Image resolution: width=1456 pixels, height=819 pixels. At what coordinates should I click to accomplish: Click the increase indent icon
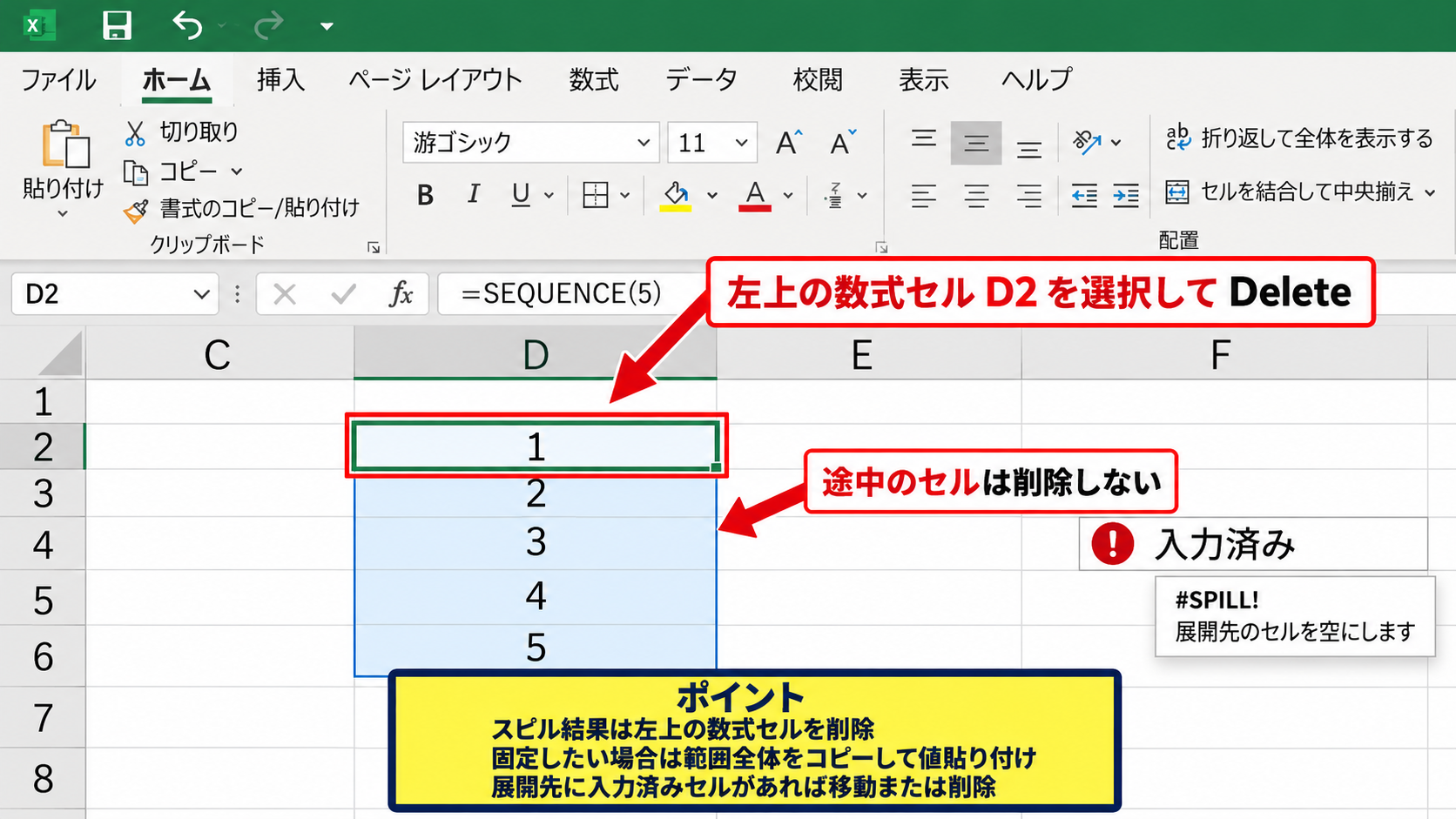1126,196
